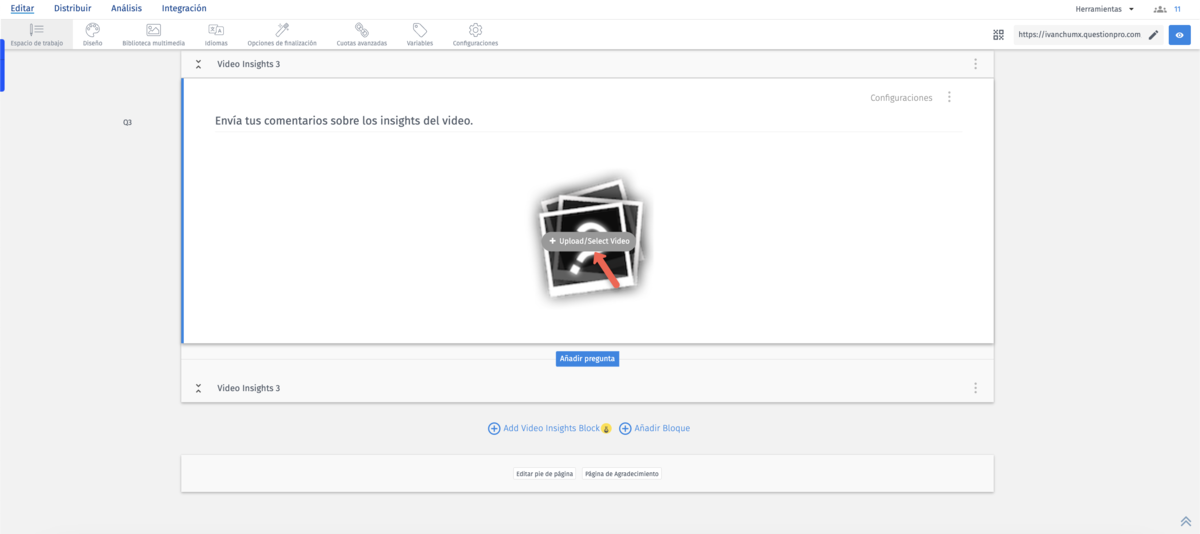
Task: Switch to the Análisis tab
Action: tap(126, 8)
